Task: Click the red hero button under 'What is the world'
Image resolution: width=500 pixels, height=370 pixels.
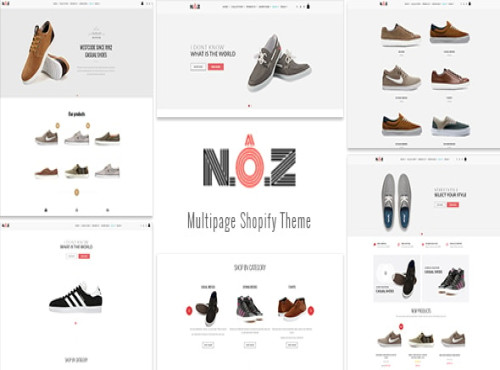Action: (216, 67)
